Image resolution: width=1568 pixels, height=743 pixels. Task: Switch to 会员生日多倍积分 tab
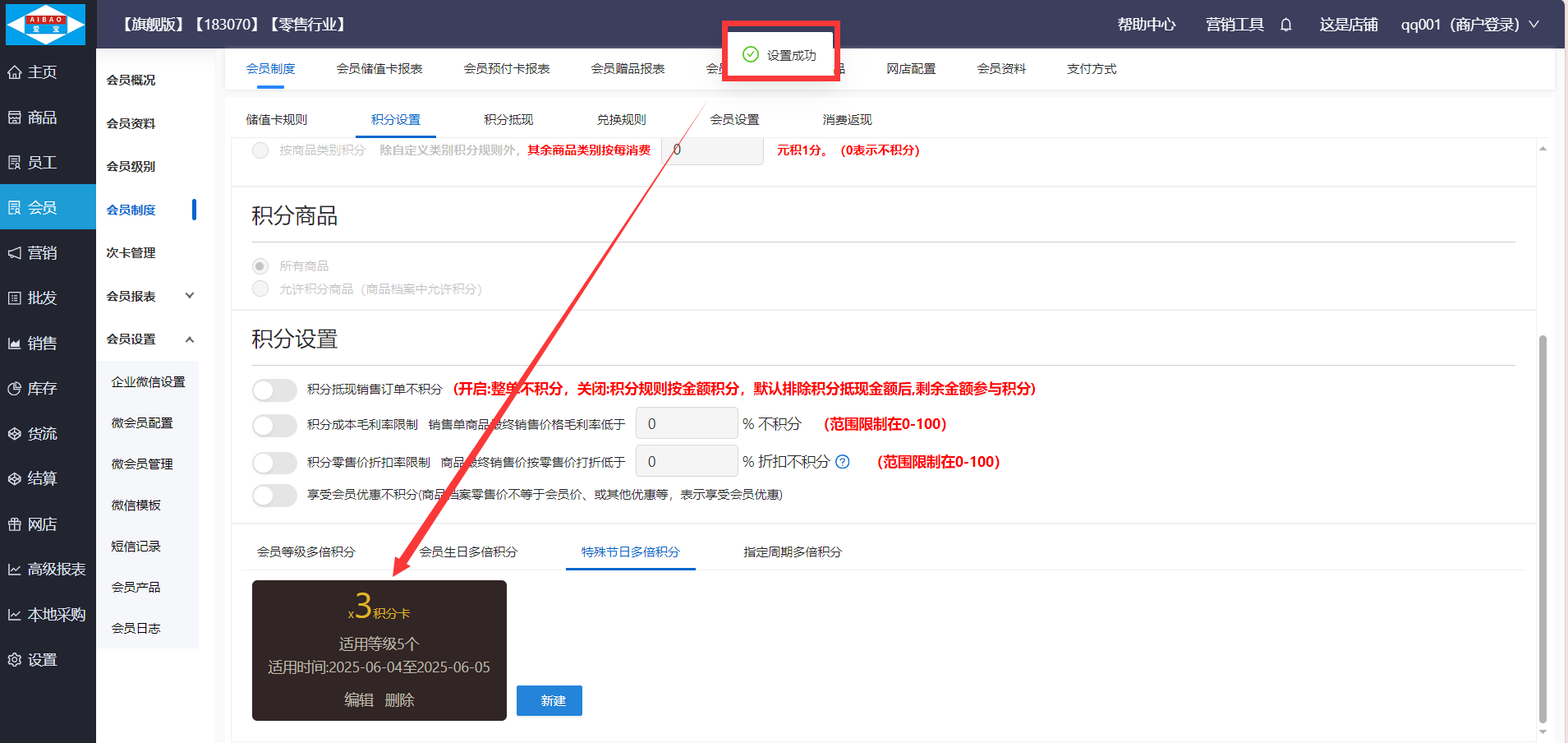coord(468,552)
